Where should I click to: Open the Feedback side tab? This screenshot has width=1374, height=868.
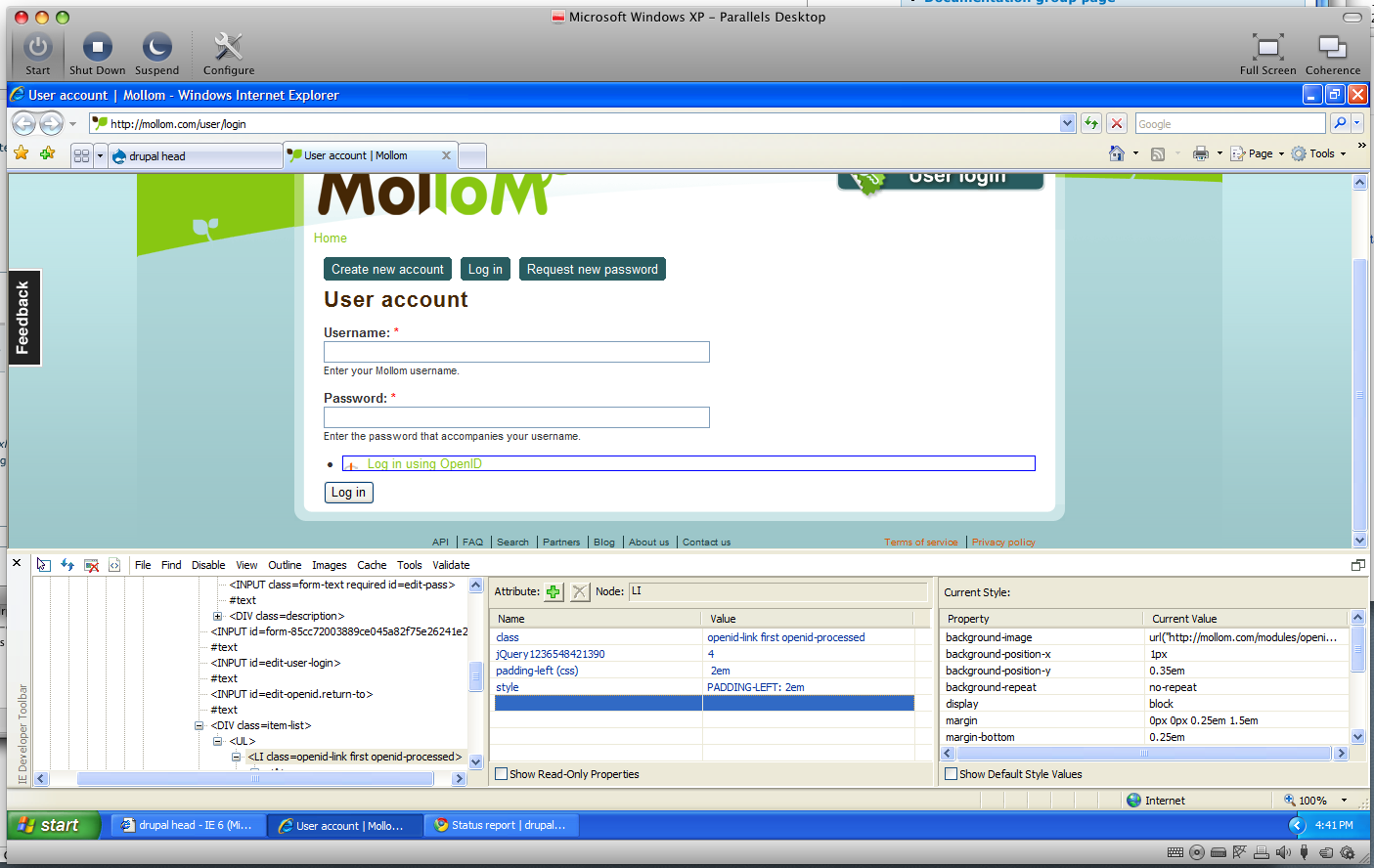coord(24,318)
